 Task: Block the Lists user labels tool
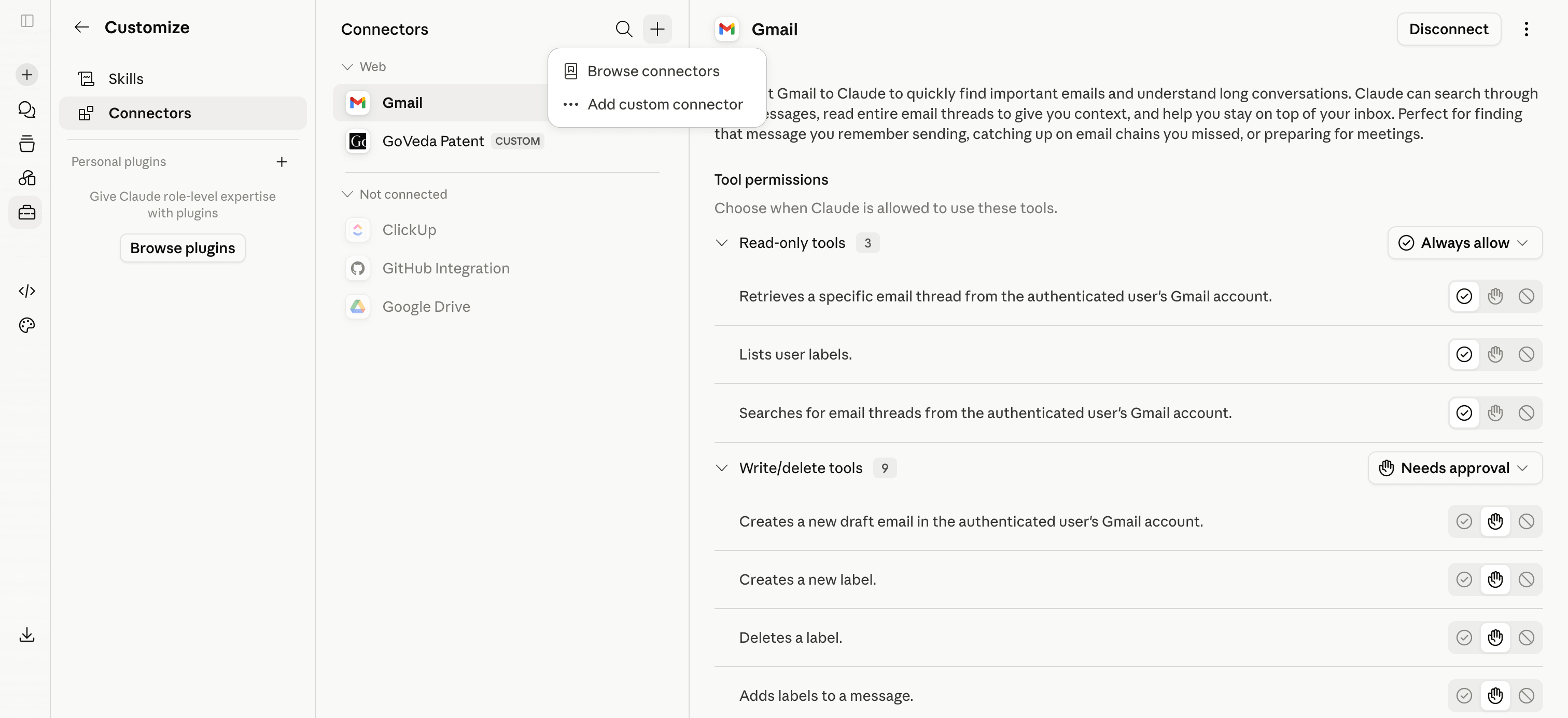[1526, 354]
